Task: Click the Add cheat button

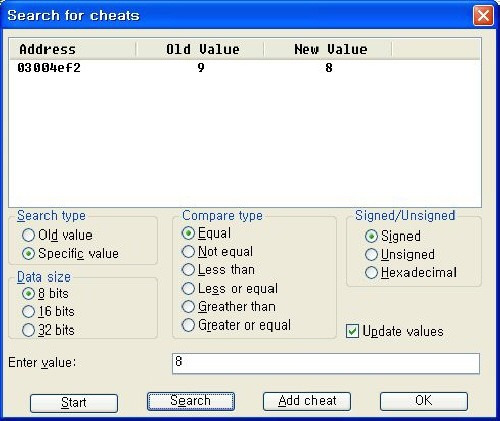Action: tap(307, 401)
